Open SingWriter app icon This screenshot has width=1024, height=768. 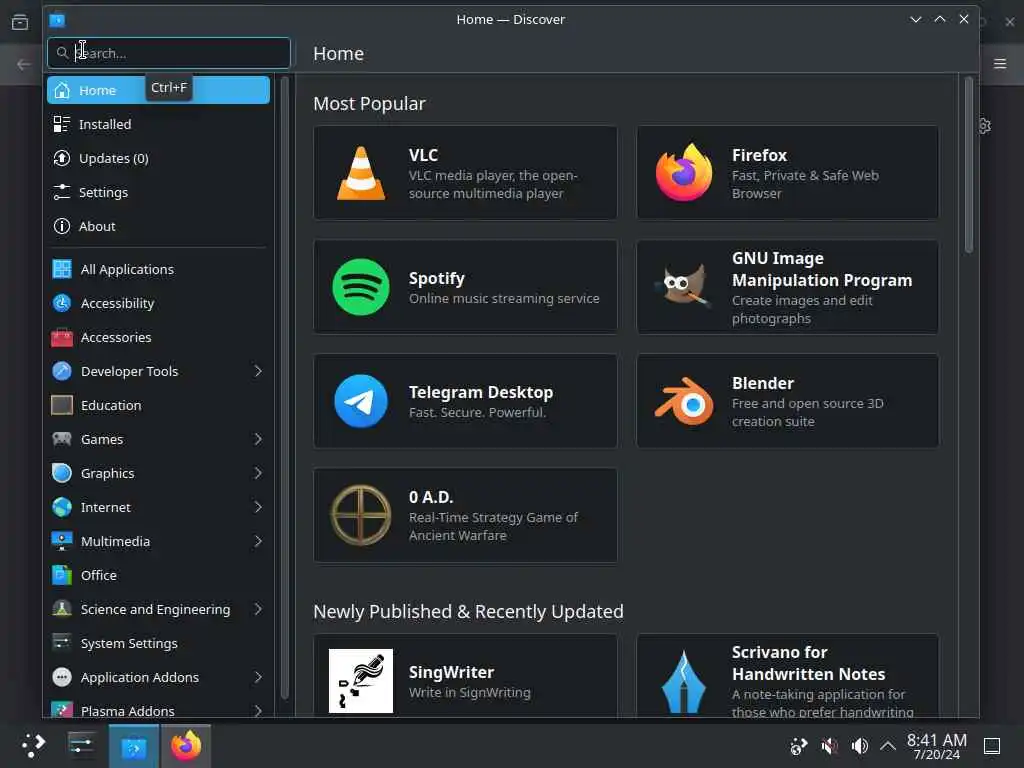(x=360, y=680)
